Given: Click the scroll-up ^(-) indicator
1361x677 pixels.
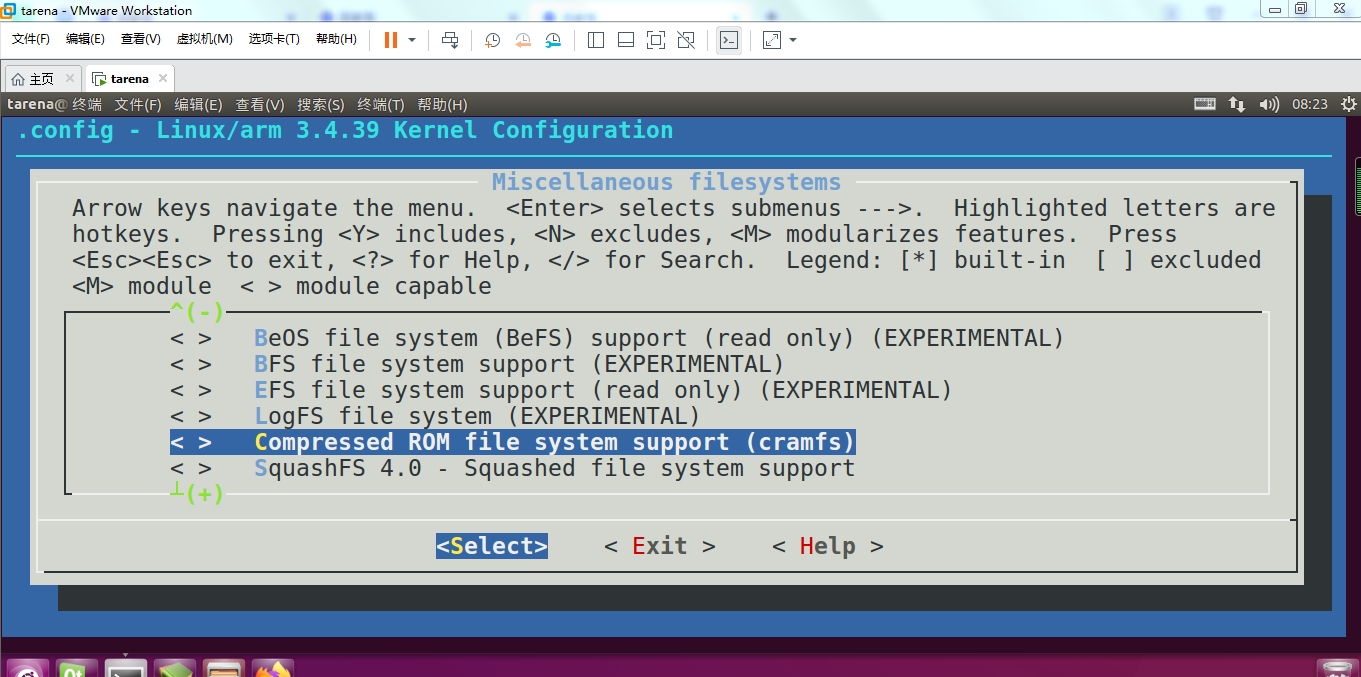Looking at the screenshot, I should tap(197, 311).
